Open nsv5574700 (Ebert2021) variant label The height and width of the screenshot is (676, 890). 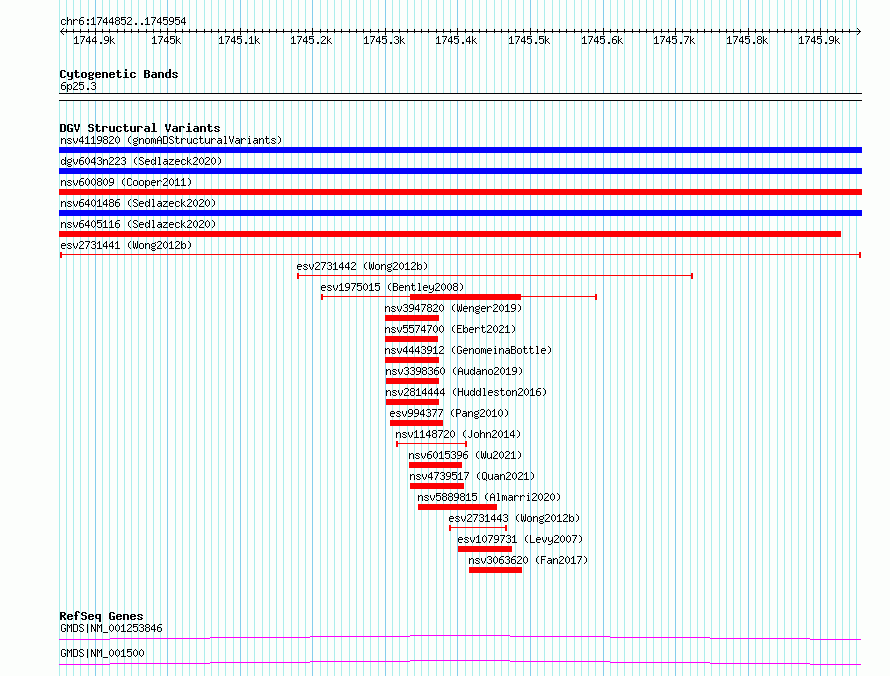pyautogui.click(x=450, y=329)
